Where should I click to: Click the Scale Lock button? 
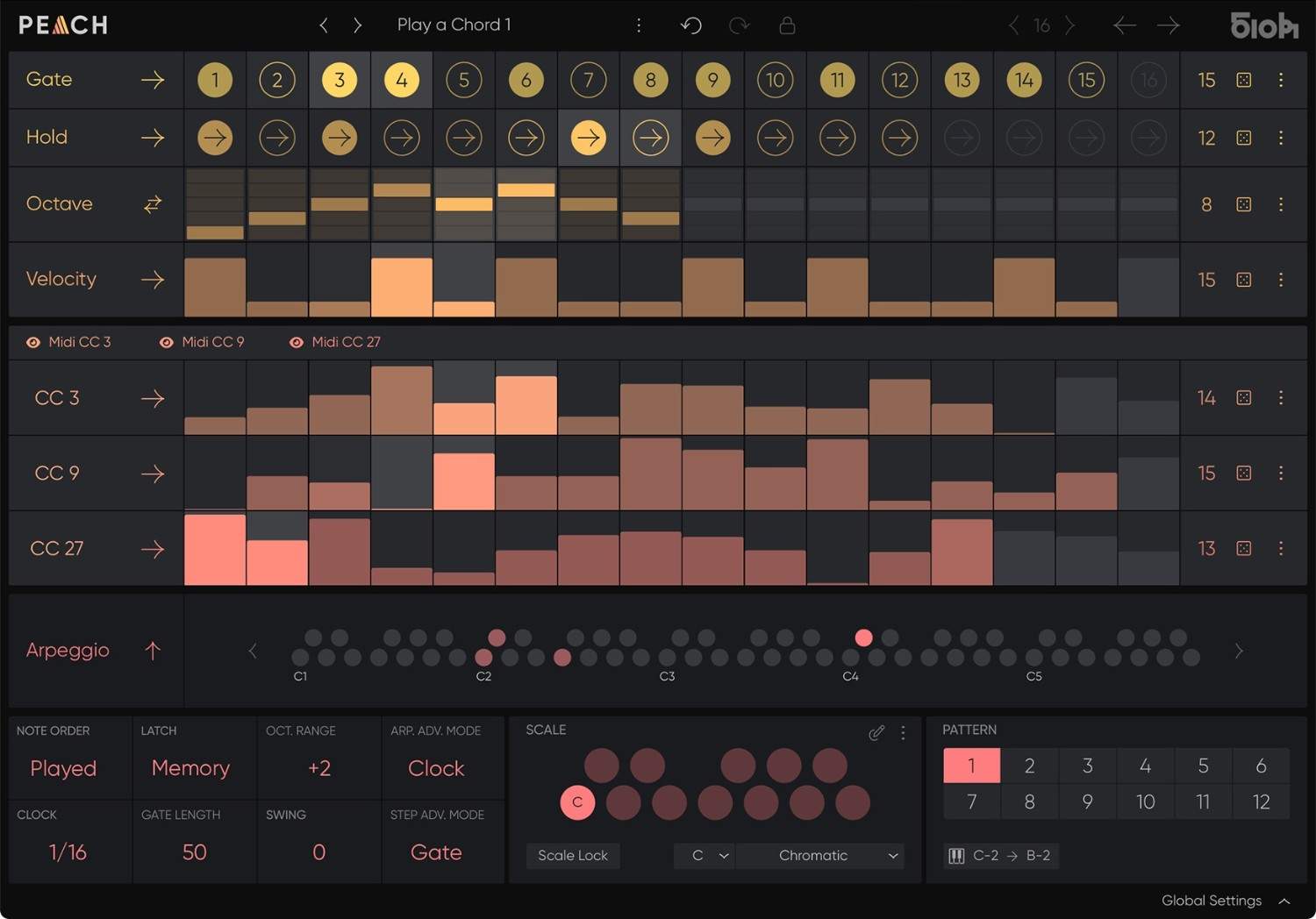point(573,856)
